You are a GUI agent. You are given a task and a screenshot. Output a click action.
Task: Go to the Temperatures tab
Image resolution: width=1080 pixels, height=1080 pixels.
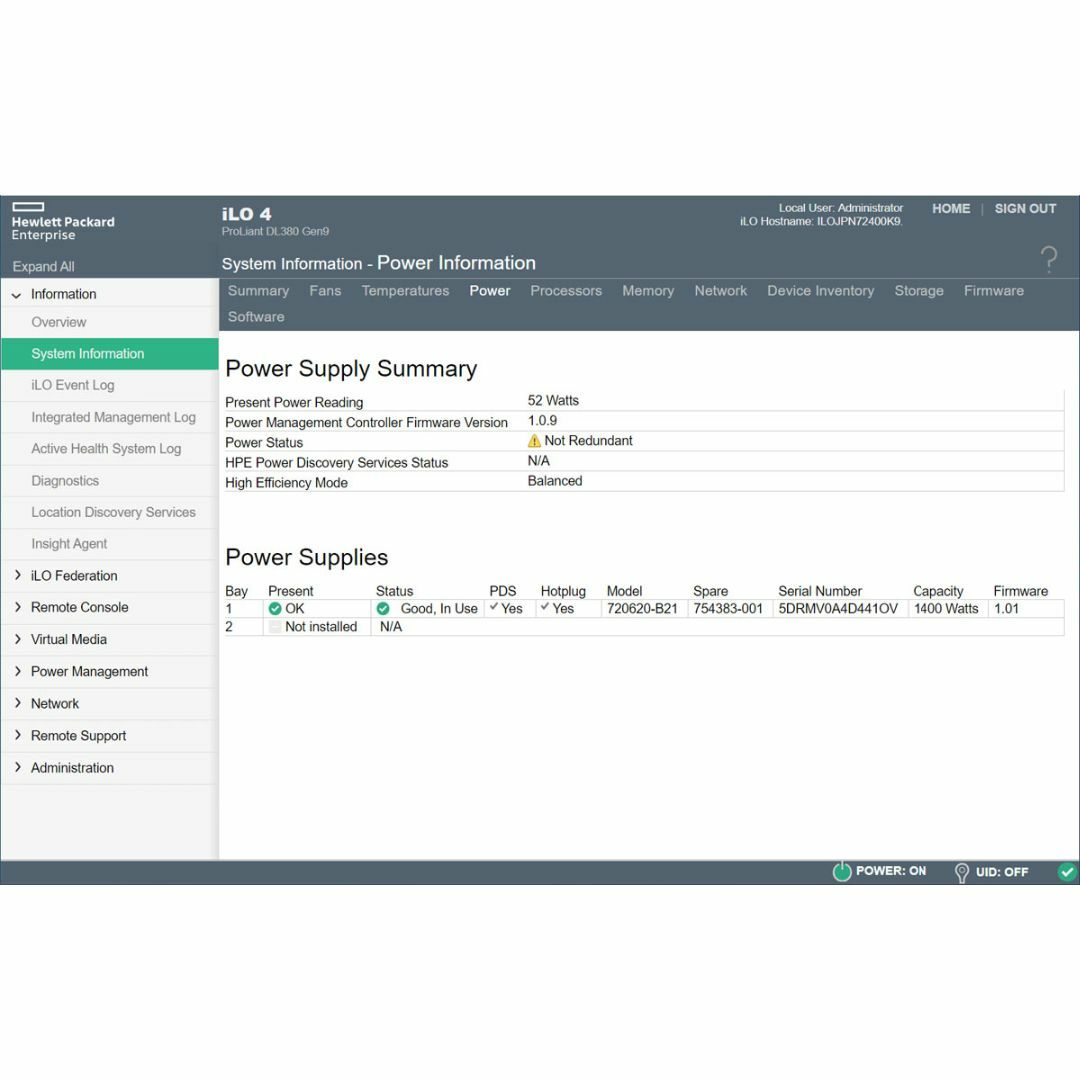(405, 291)
